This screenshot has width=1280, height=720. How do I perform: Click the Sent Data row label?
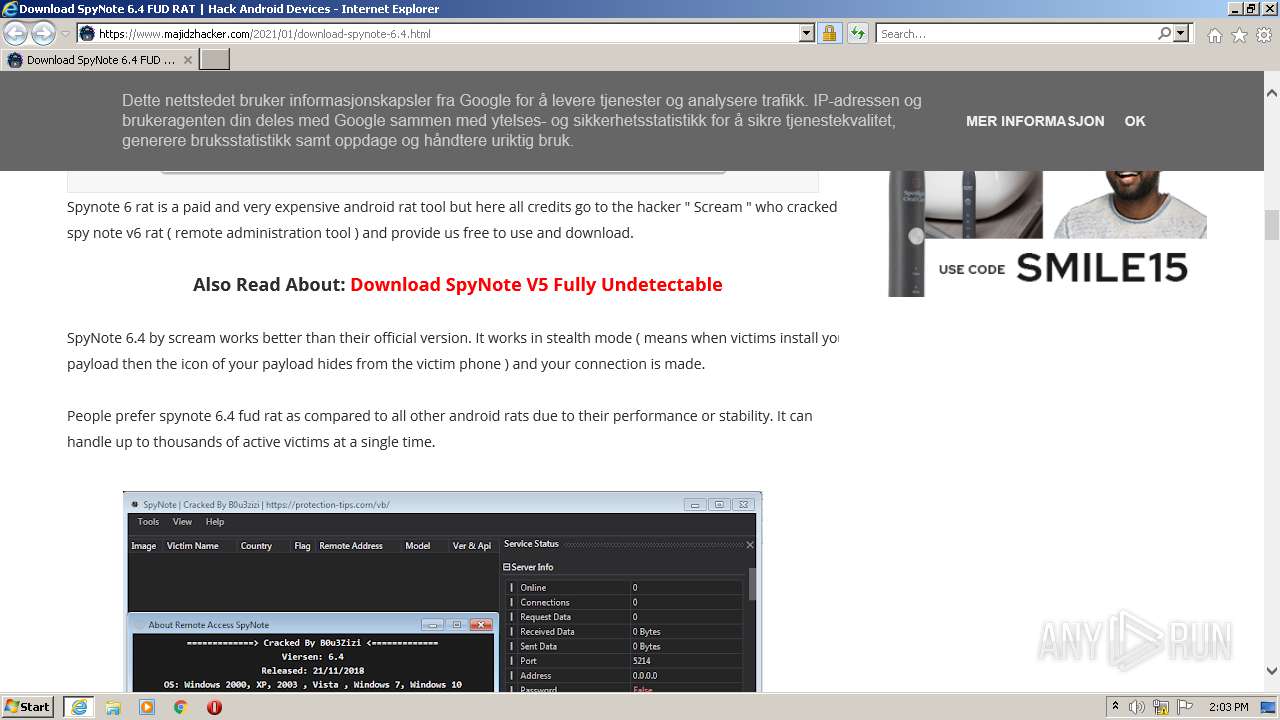pyautogui.click(x=539, y=647)
